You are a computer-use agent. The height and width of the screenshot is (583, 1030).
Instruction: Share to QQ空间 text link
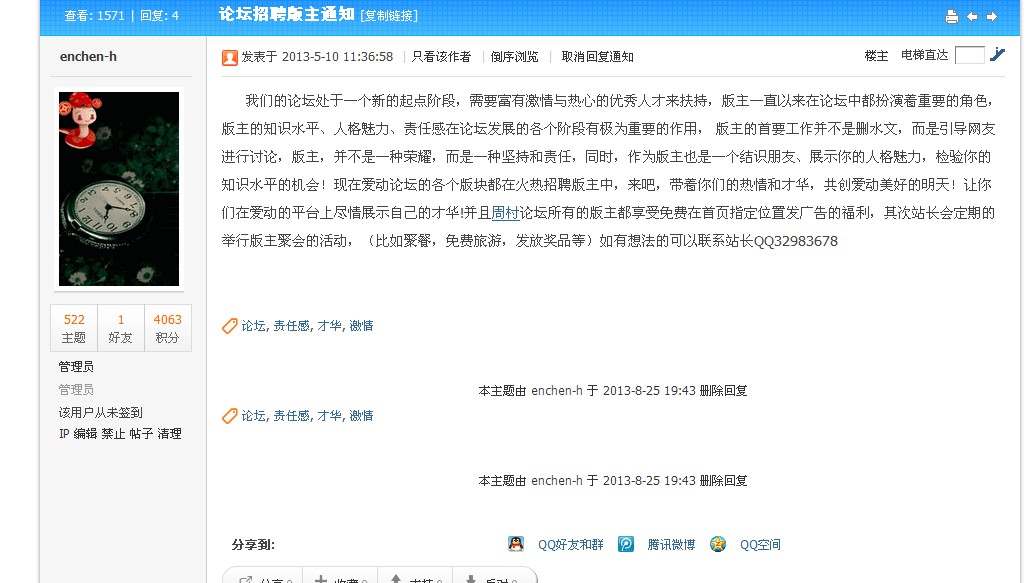[x=760, y=544]
